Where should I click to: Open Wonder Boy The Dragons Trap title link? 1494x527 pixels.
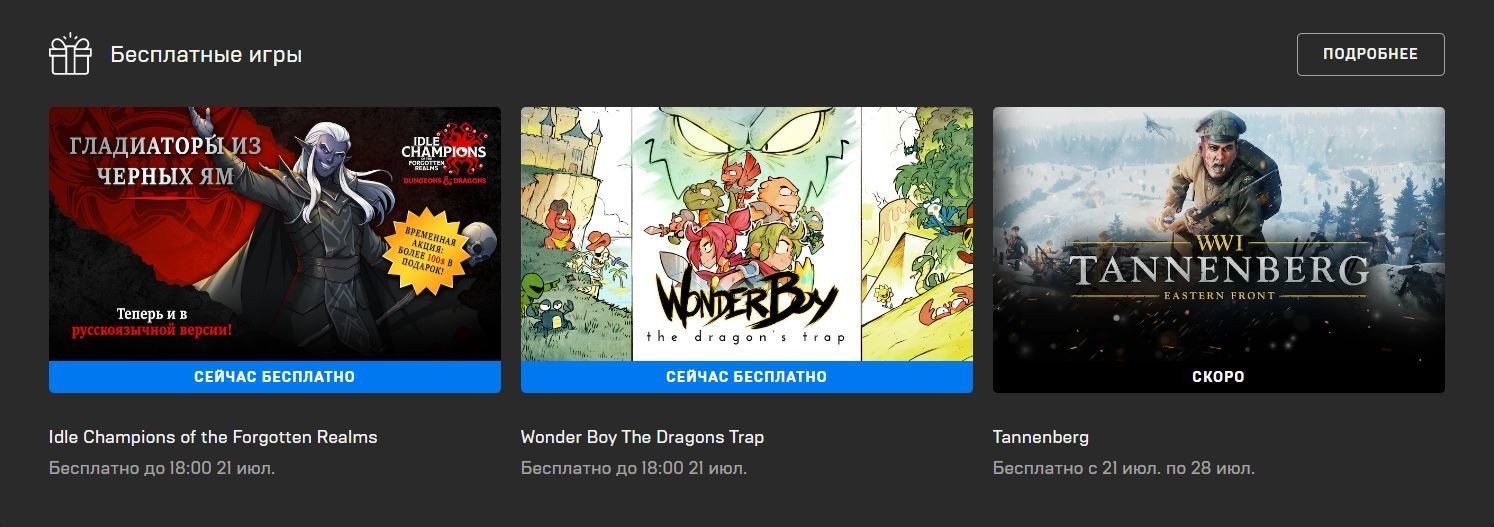click(642, 437)
